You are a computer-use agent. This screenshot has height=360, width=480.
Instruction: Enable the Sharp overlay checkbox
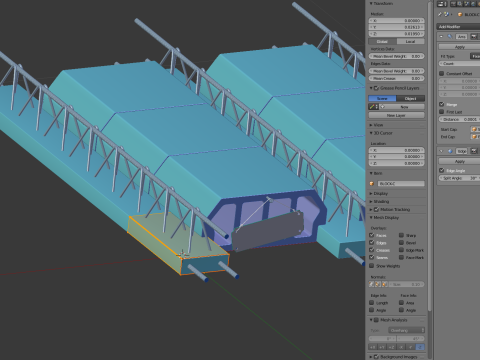[401, 235]
